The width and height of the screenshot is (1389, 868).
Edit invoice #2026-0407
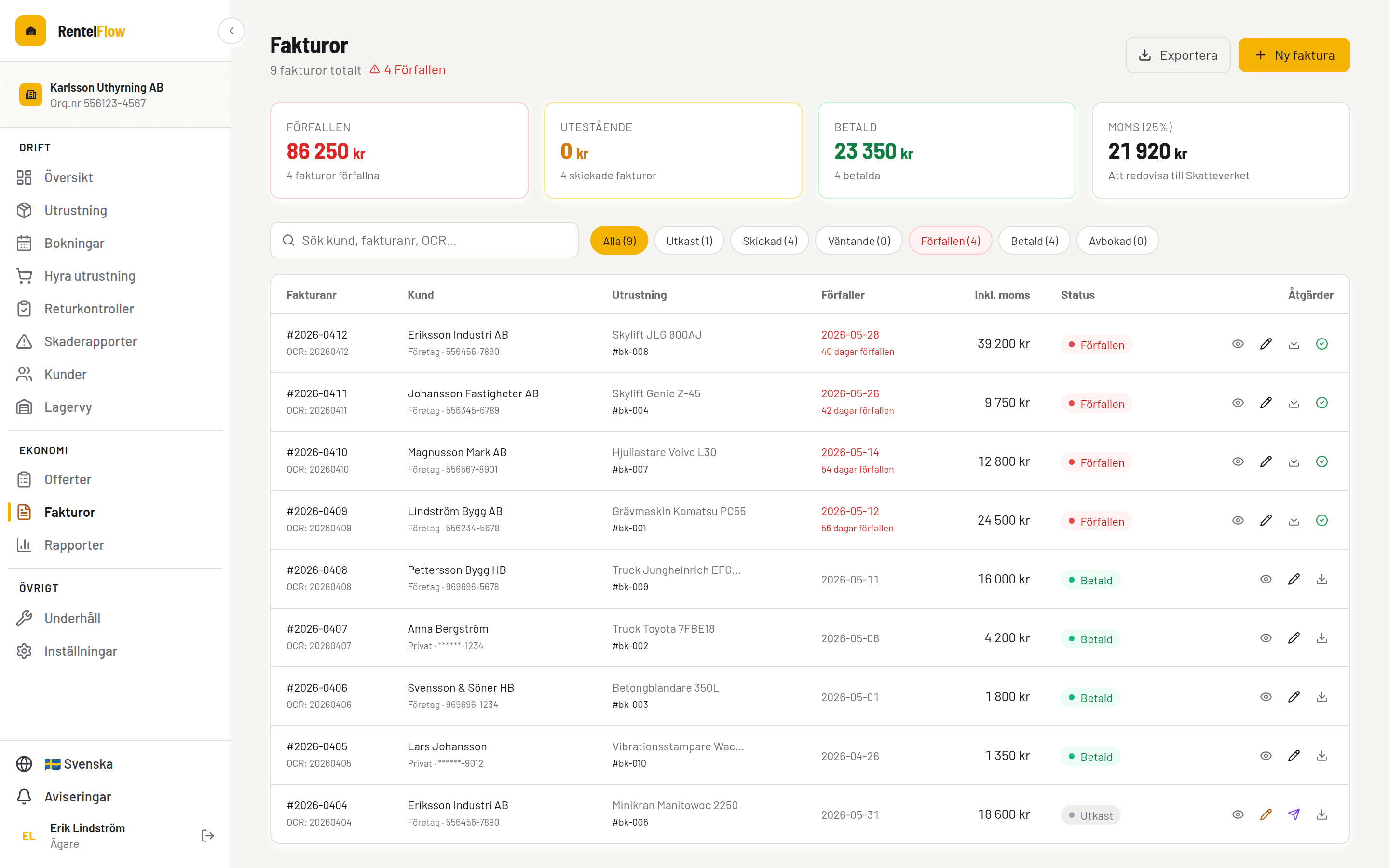(1294, 638)
